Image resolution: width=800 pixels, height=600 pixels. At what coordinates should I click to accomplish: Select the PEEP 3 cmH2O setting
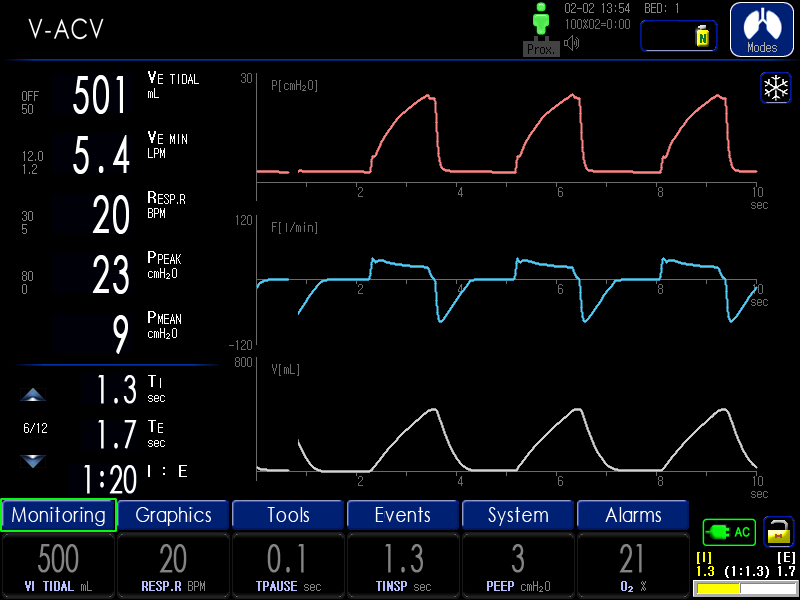tap(518, 566)
